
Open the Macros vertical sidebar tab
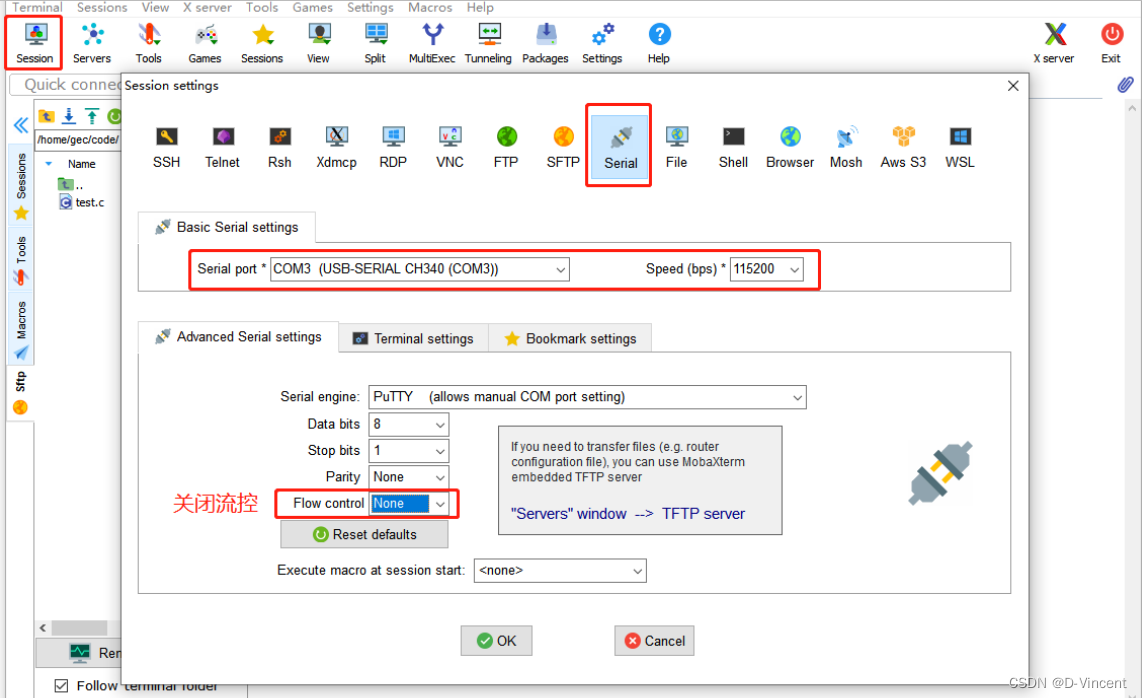tap(20, 330)
